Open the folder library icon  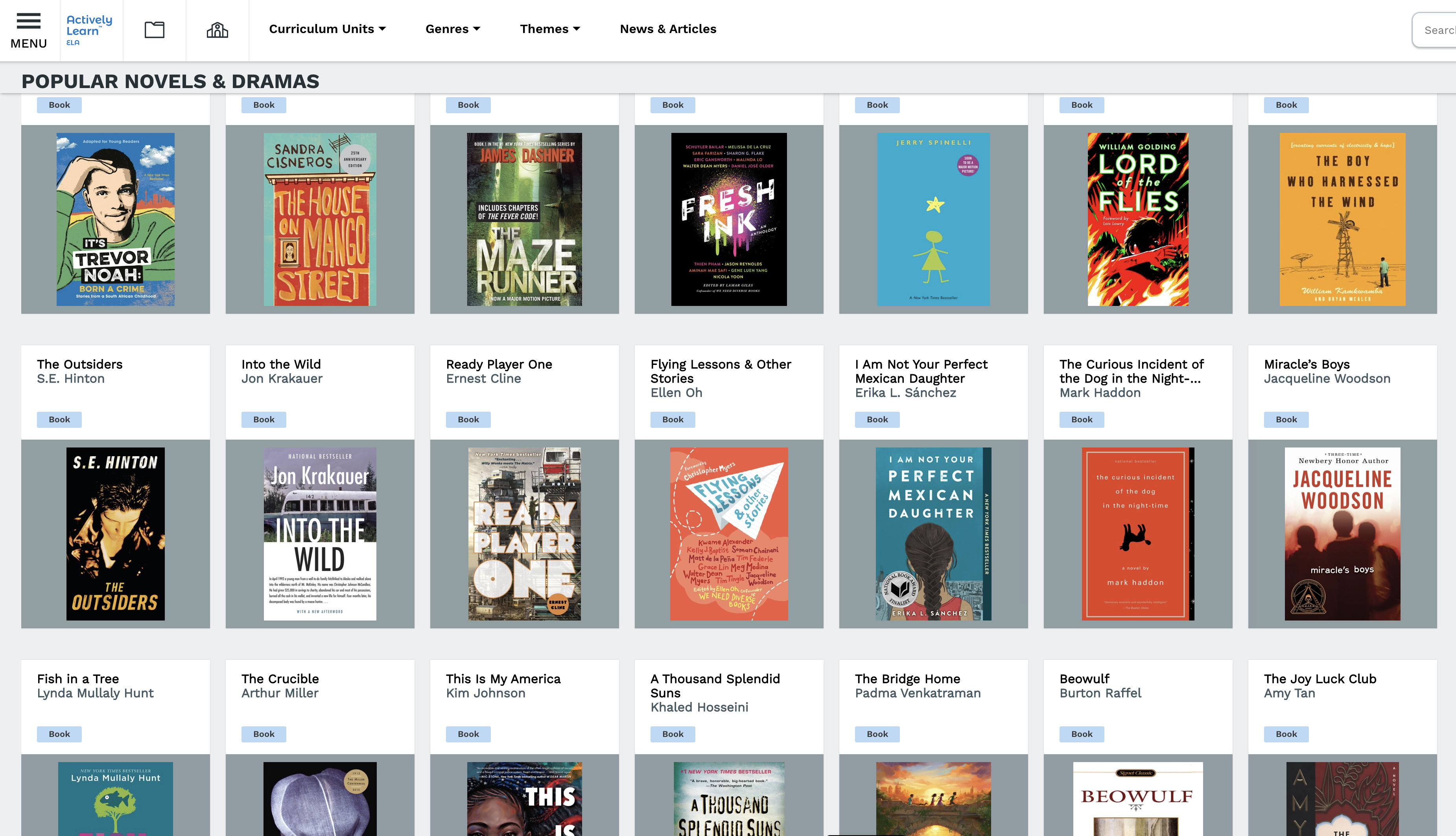(x=154, y=30)
